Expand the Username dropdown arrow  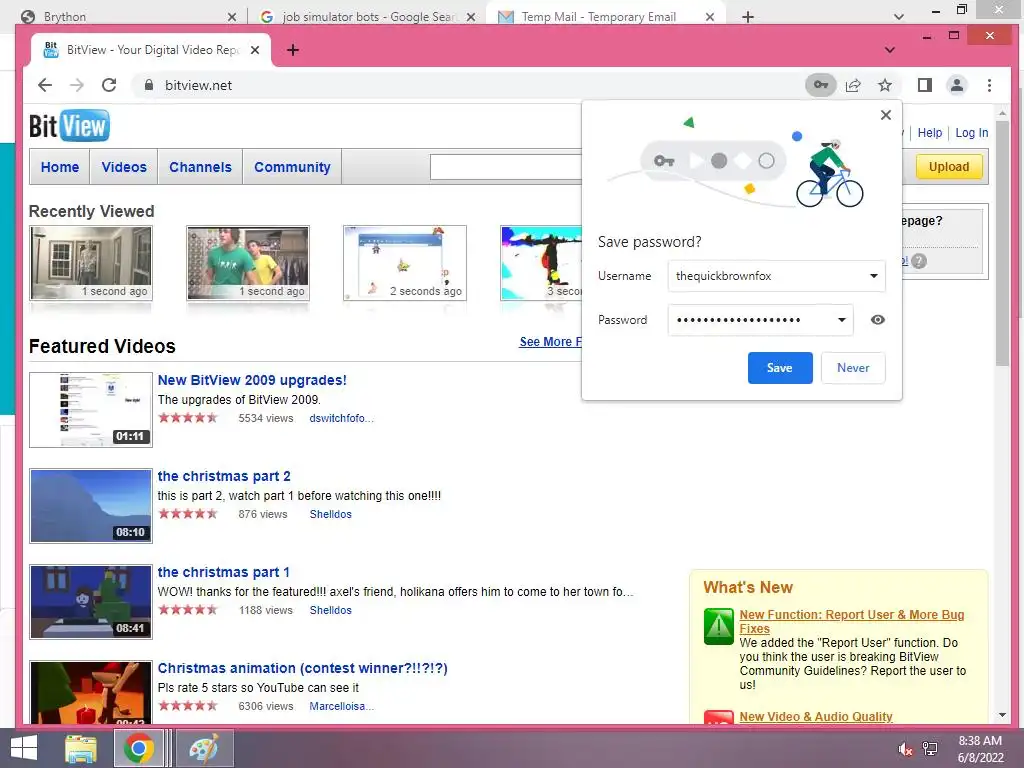(873, 276)
